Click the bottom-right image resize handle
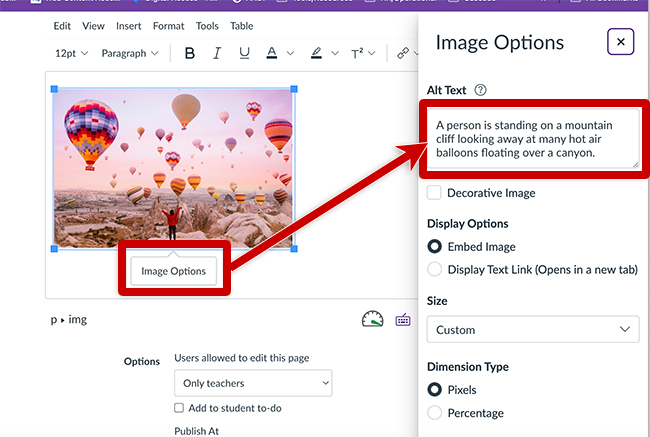 [294, 249]
